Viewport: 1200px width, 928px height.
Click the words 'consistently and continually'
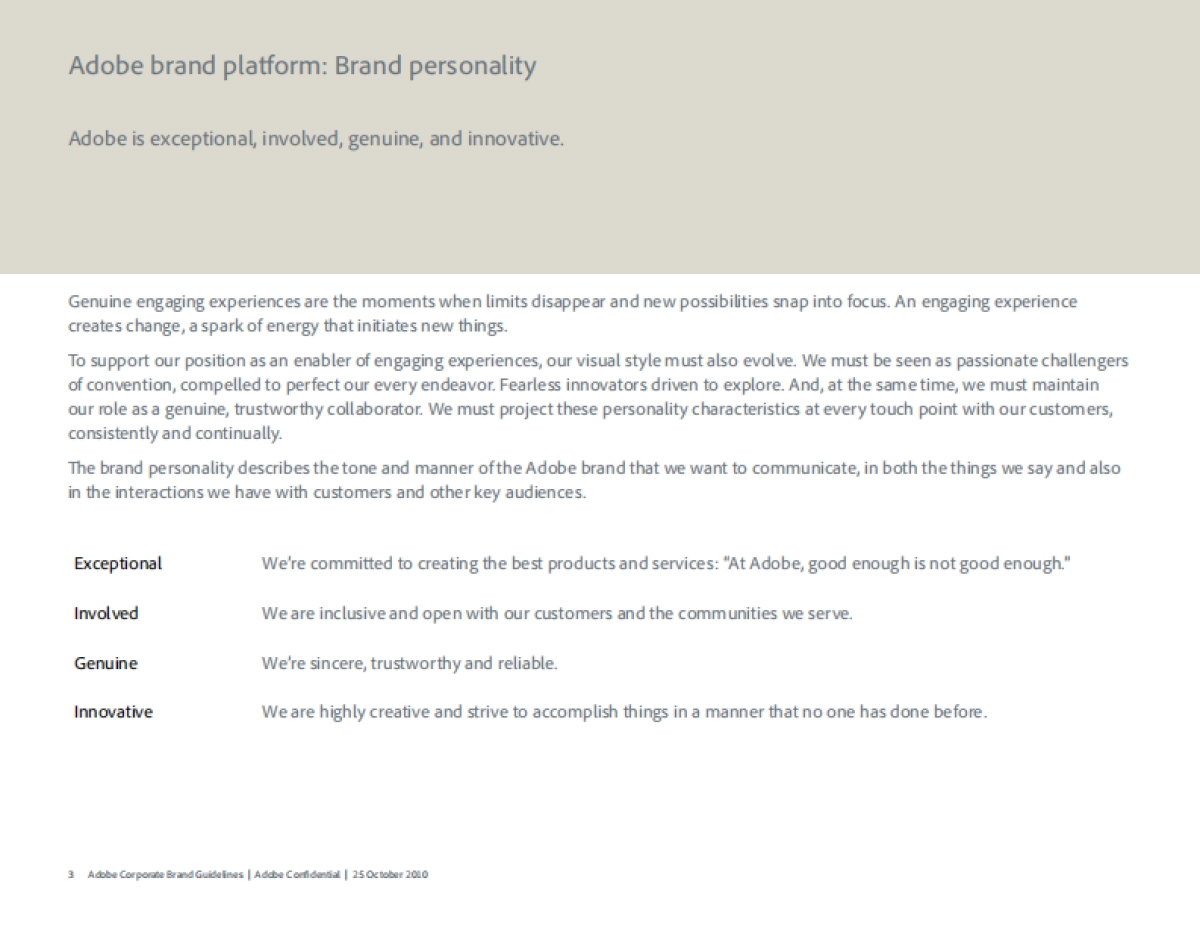click(x=175, y=434)
